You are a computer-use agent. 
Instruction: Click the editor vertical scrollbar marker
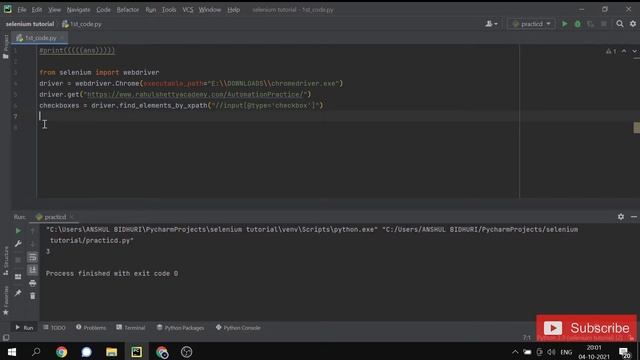pyautogui.click(x=636, y=127)
